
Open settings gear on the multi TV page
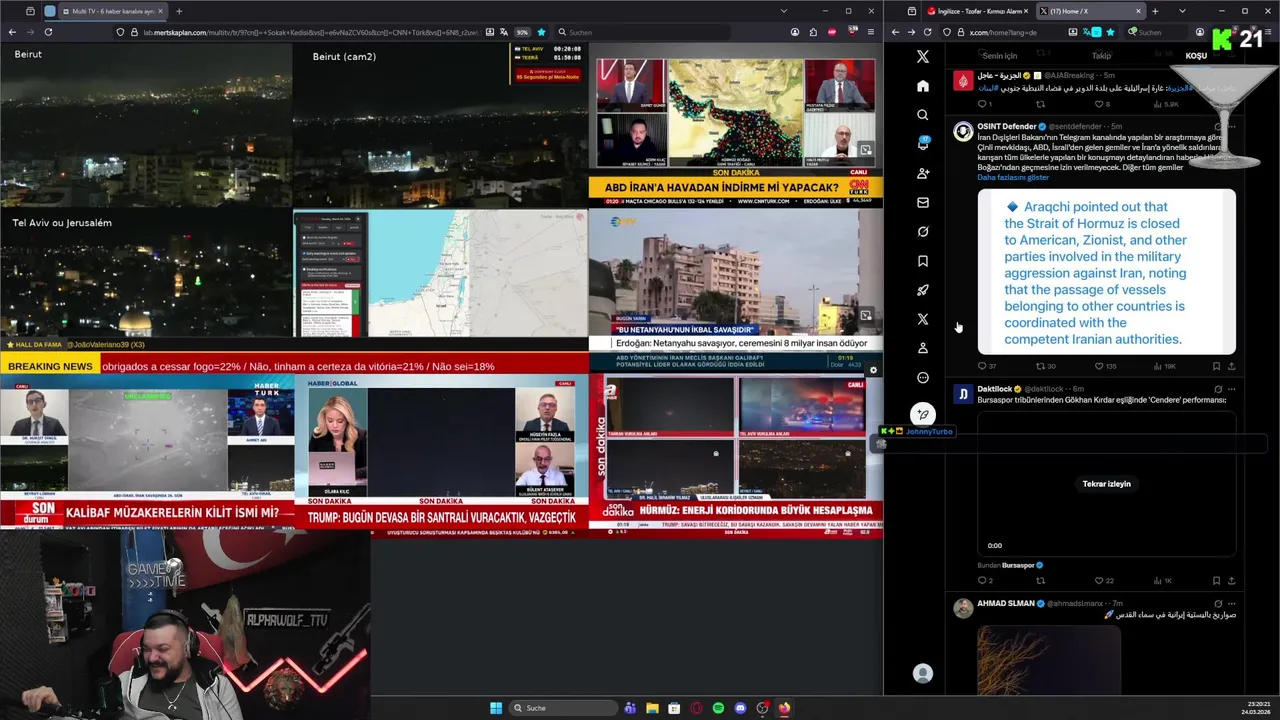tap(873, 370)
